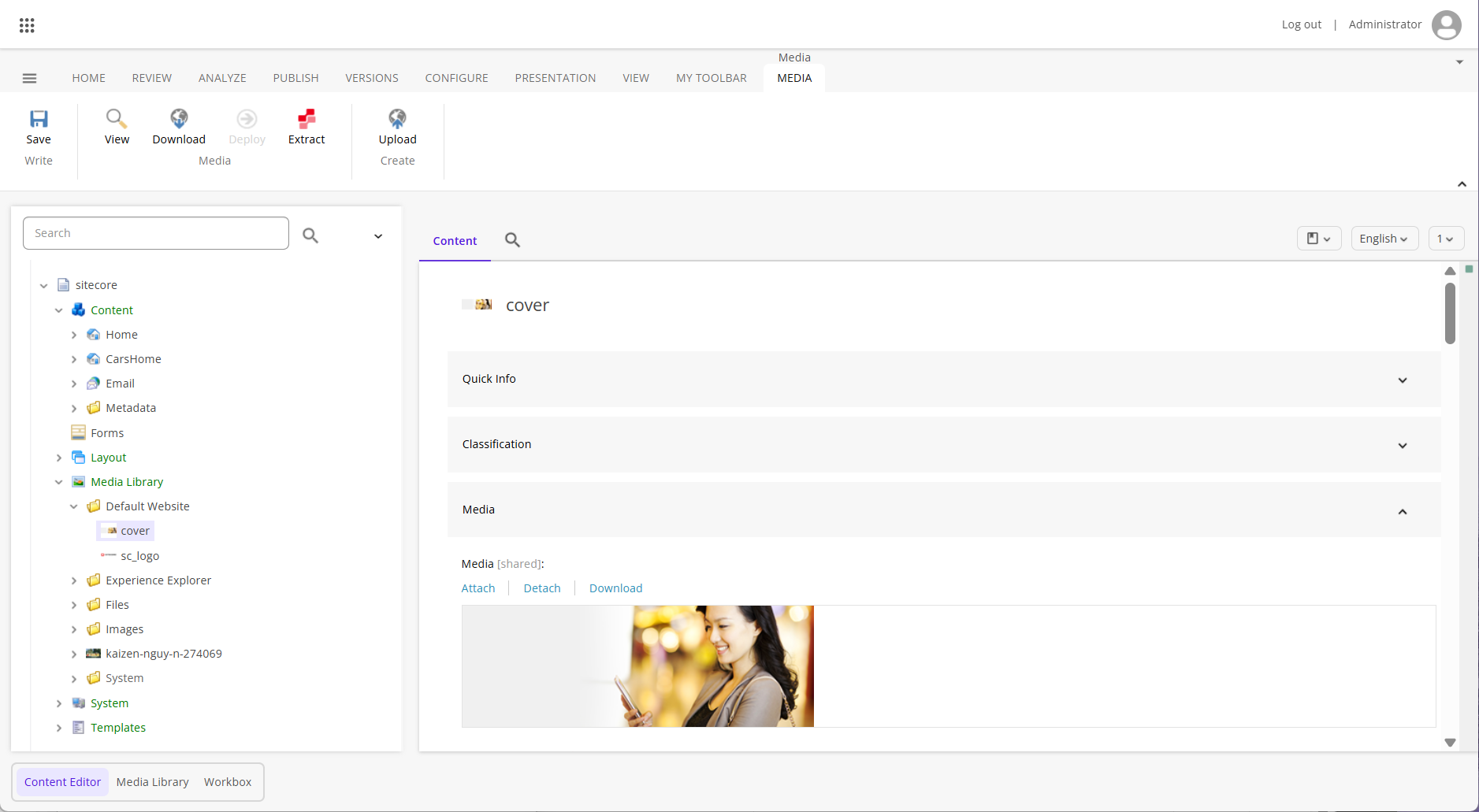Switch to the VERSIONS ribbon tab
This screenshot has height=812, width=1479.
pyautogui.click(x=372, y=78)
